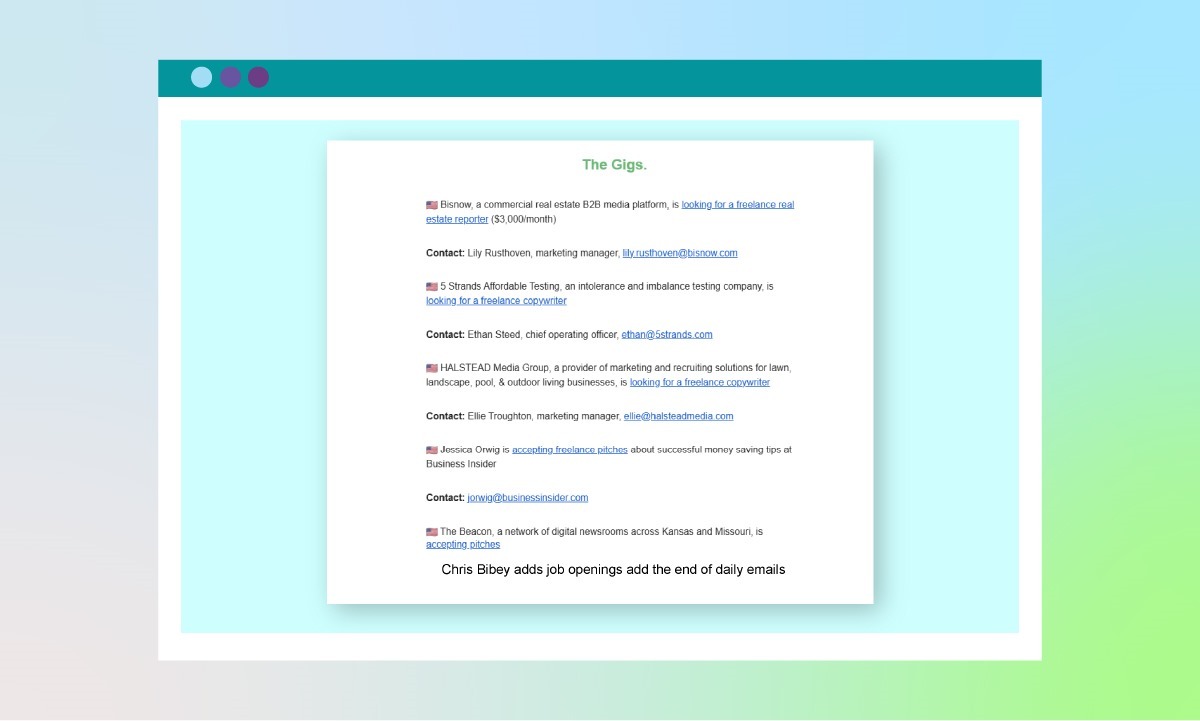Open The Beacon accepting pitches link
The height and width of the screenshot is (721, 1200).
pos(463,545)
